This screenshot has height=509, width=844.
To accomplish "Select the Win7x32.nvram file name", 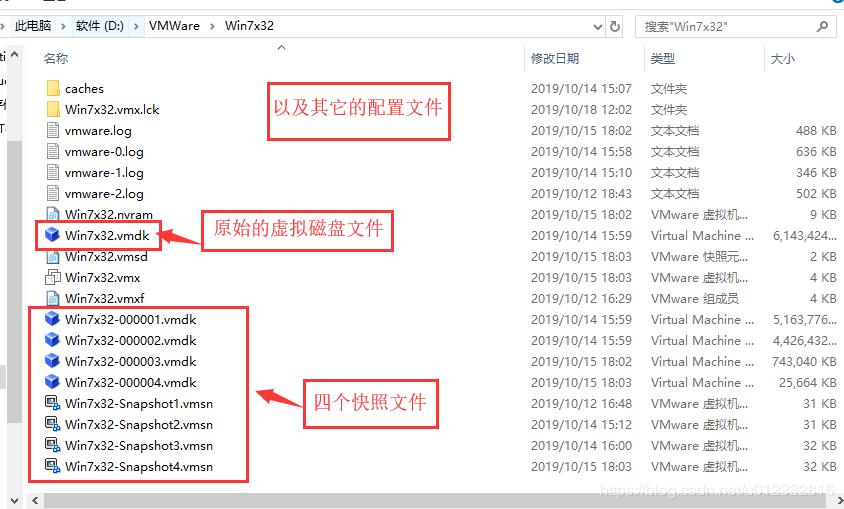I will coord(109,215).
